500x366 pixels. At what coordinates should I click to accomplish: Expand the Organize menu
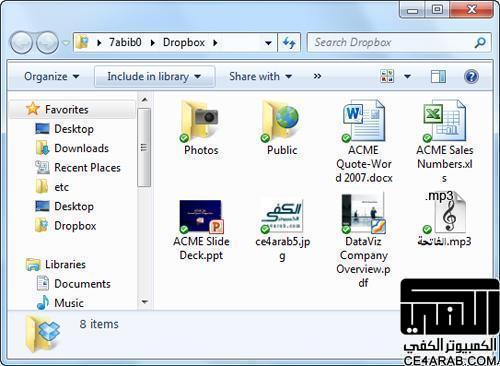[51, 77]
